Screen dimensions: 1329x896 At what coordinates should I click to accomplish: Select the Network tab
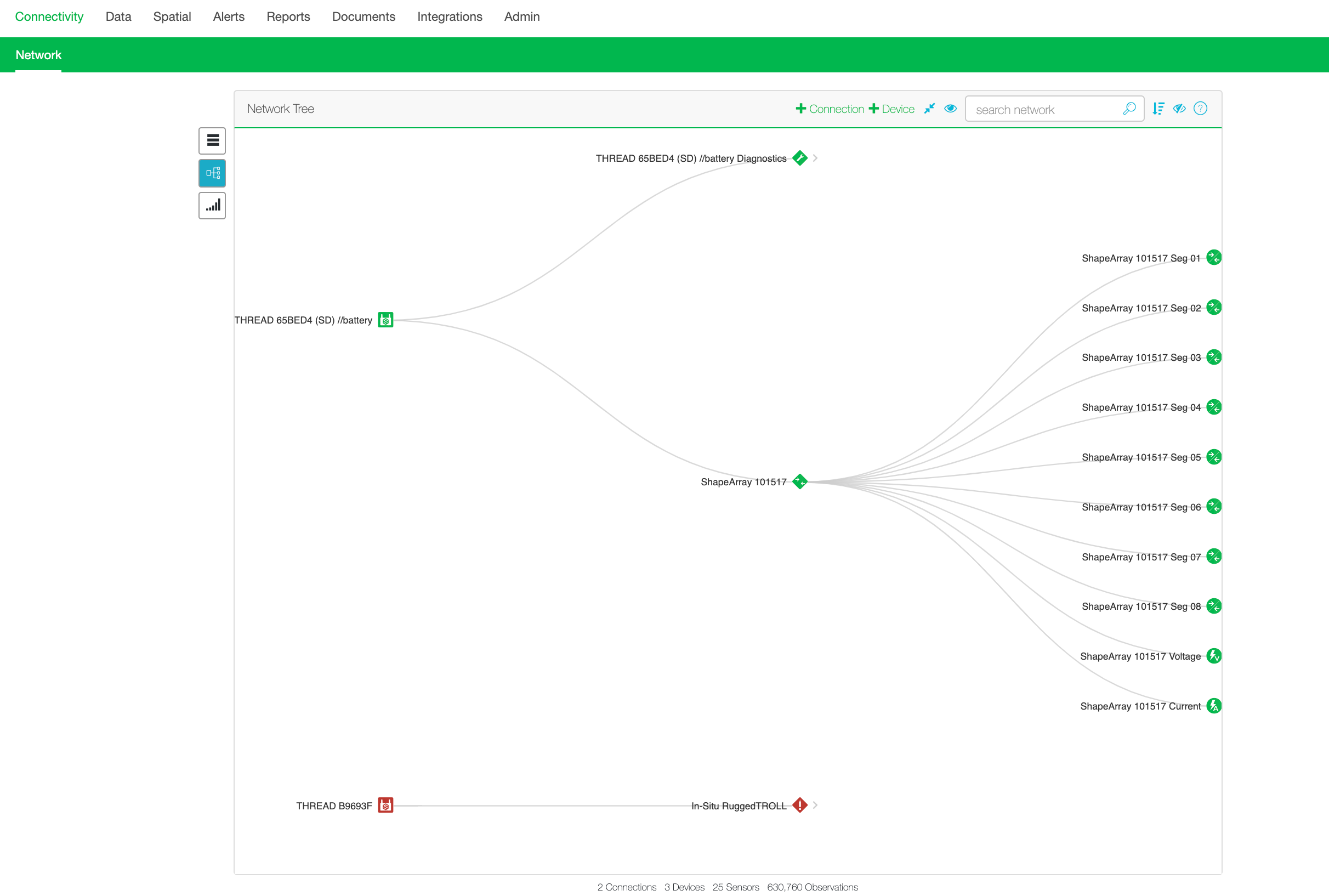(38, 55)
